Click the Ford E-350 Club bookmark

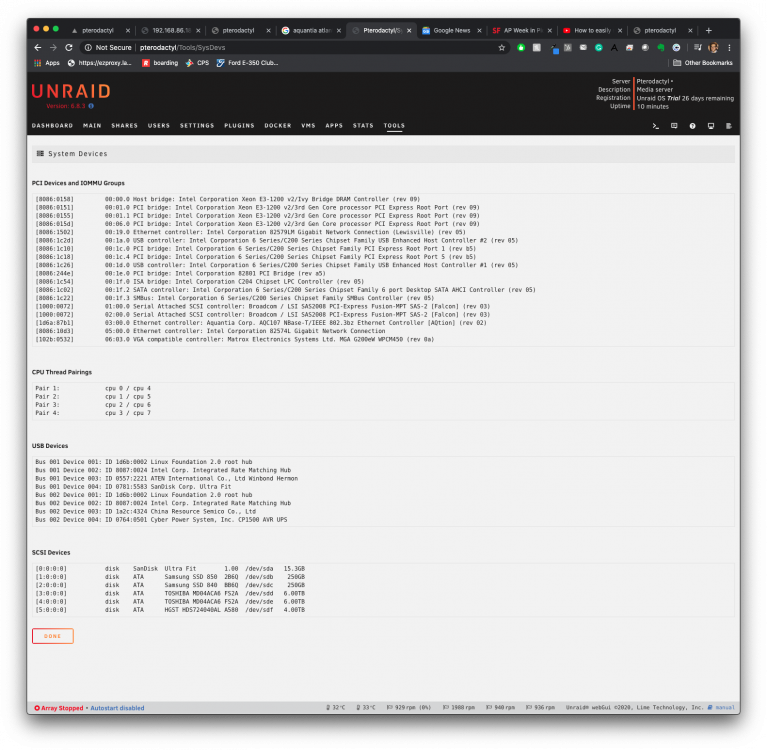click(x=248, y=63)
